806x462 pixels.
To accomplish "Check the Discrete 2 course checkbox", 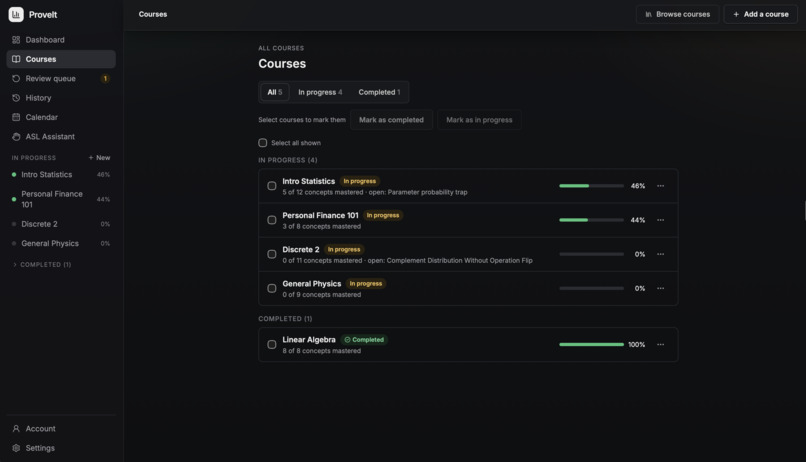I will 272,254.
